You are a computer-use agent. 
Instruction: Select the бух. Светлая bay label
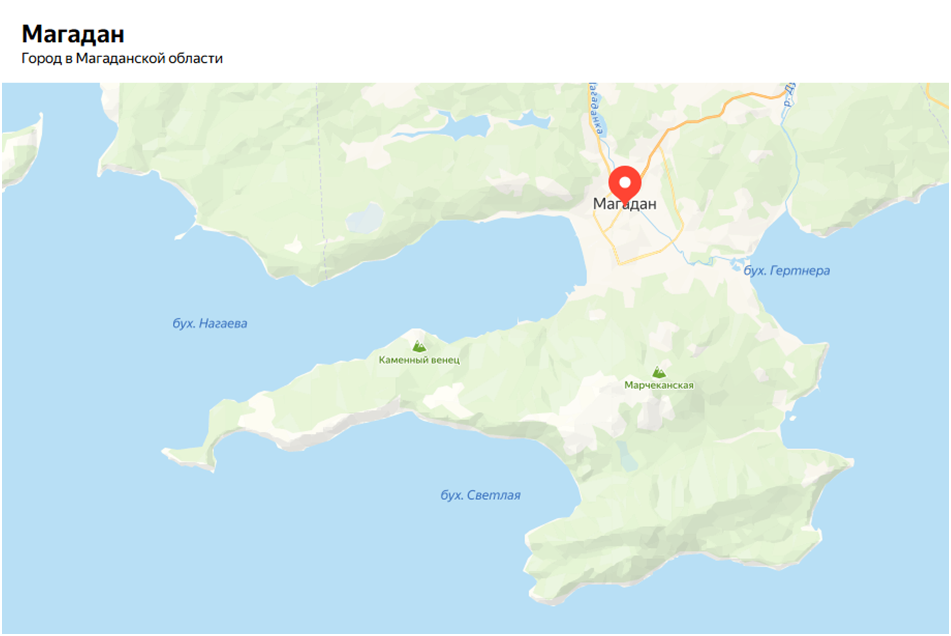tap(480, 495)
